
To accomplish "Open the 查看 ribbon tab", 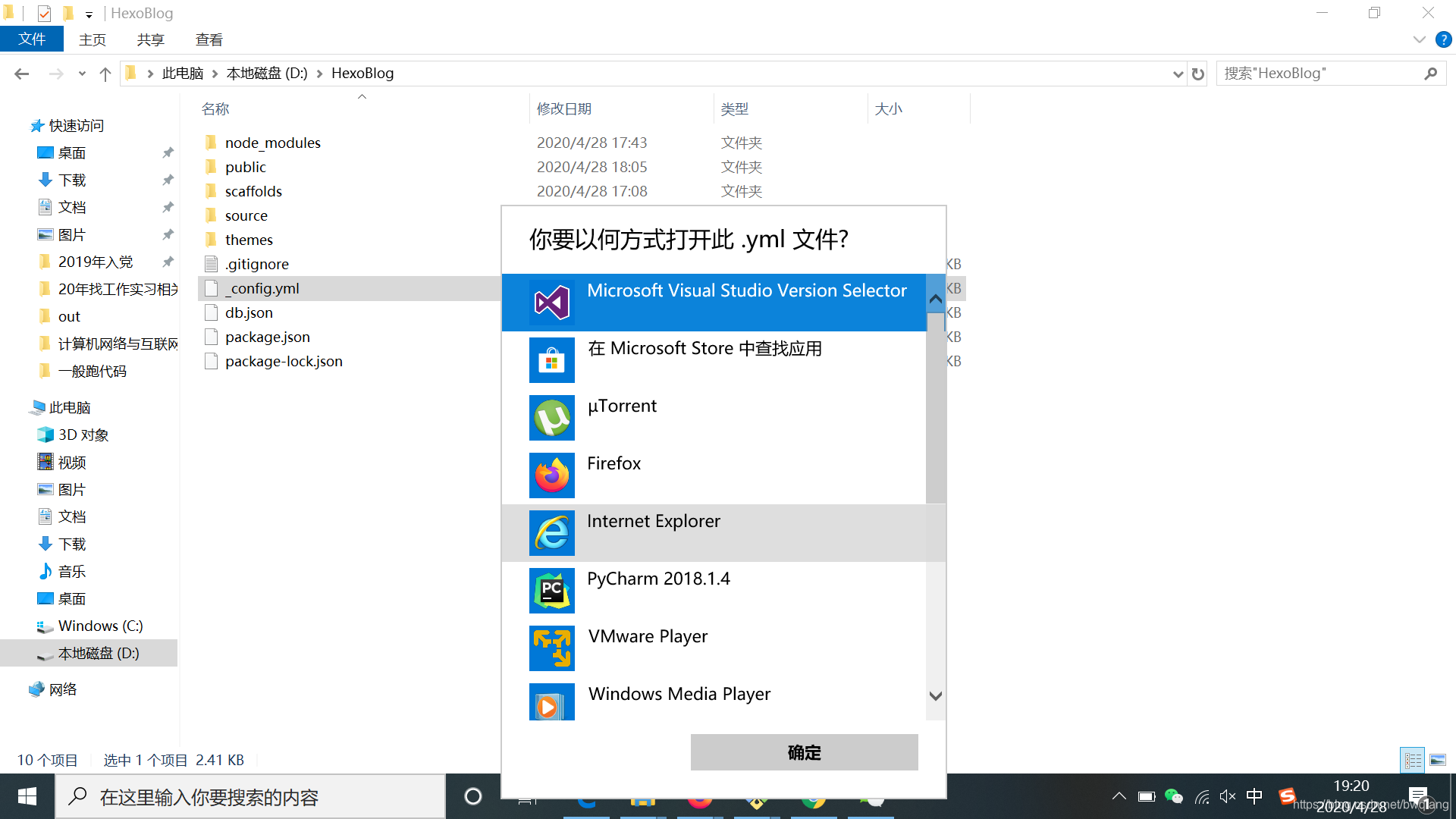I will [x=209, y=39].
